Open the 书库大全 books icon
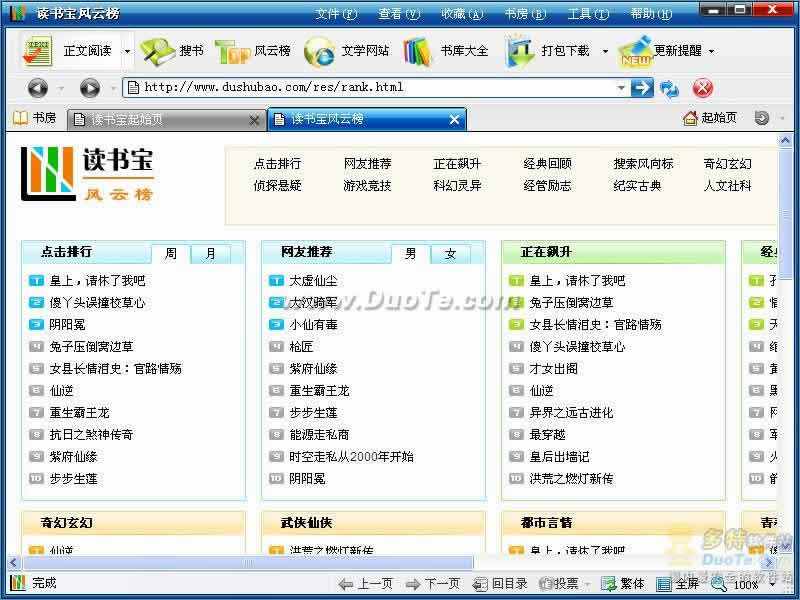This screenshot has height=600, width=800. 417,52
